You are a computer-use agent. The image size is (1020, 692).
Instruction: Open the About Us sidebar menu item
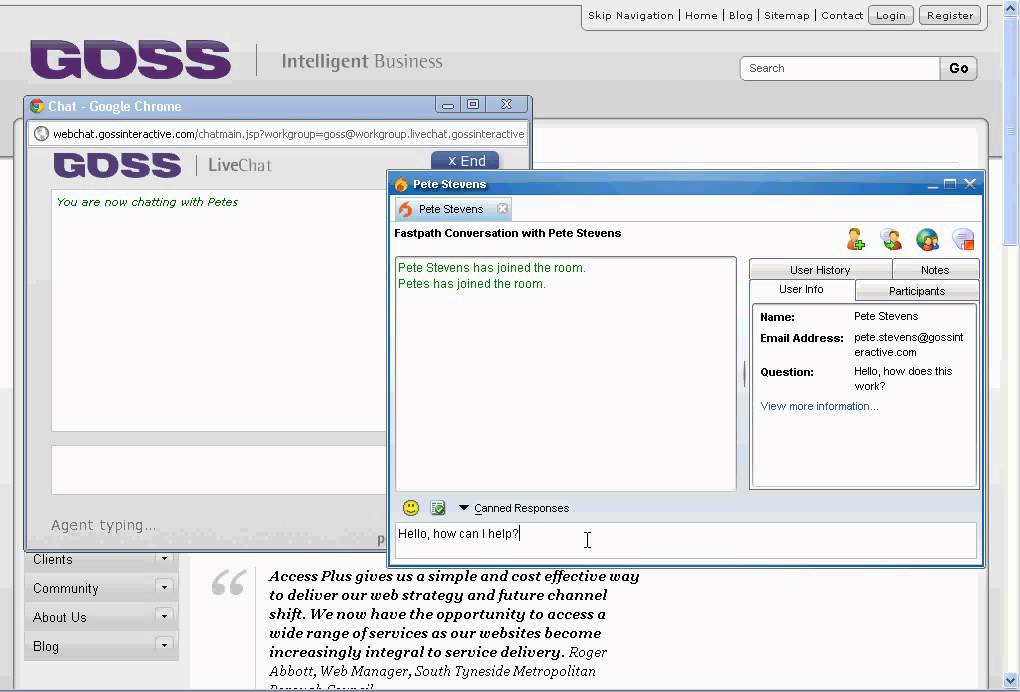(x=60, y=617)
